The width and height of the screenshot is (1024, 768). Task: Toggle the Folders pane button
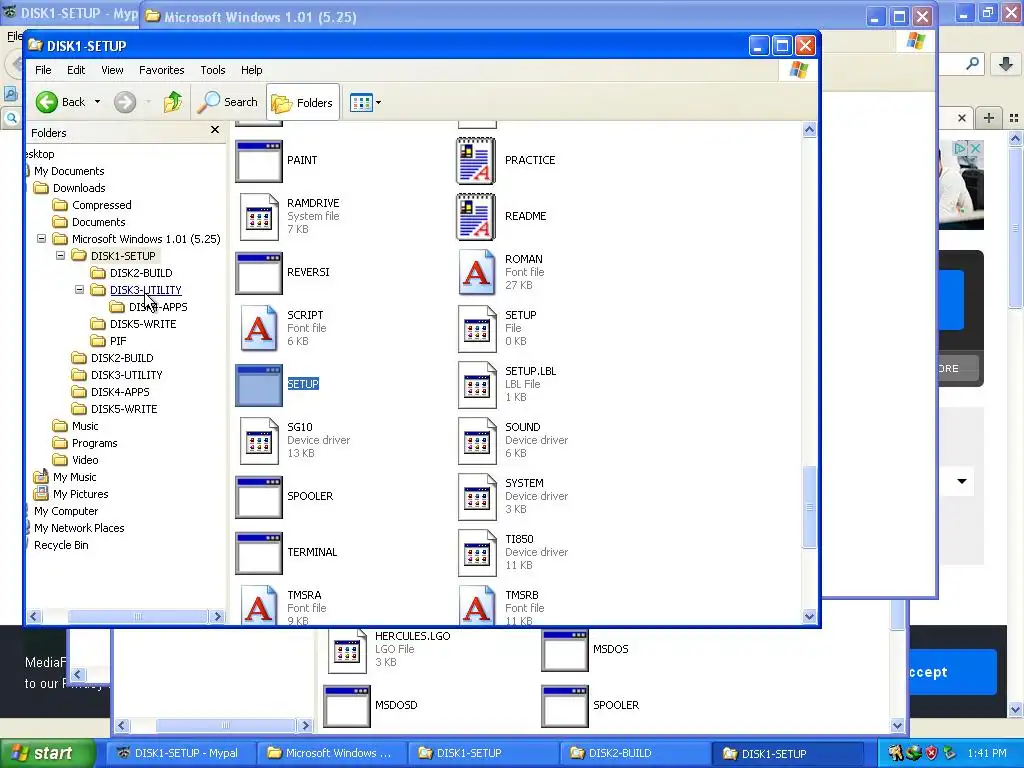click(x=303, y=103)
